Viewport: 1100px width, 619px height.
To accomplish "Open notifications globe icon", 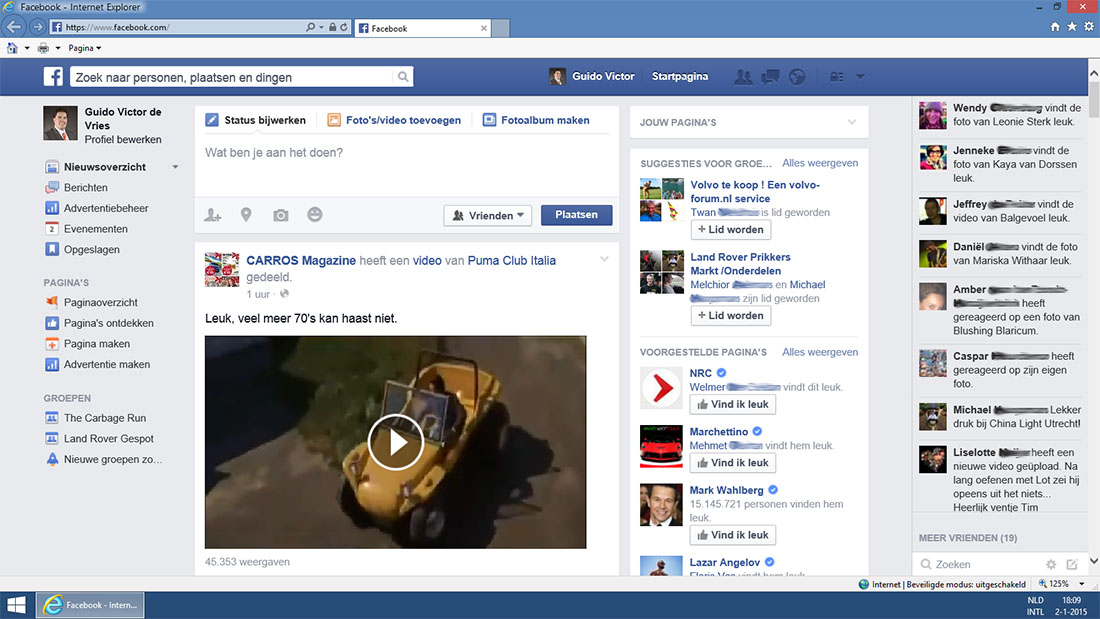I will 797,76.
